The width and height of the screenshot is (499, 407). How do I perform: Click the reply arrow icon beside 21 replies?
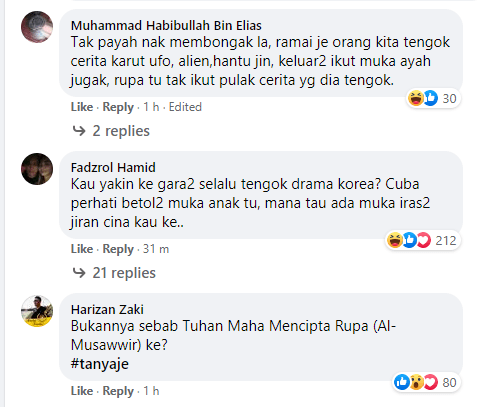click(79, 273)
